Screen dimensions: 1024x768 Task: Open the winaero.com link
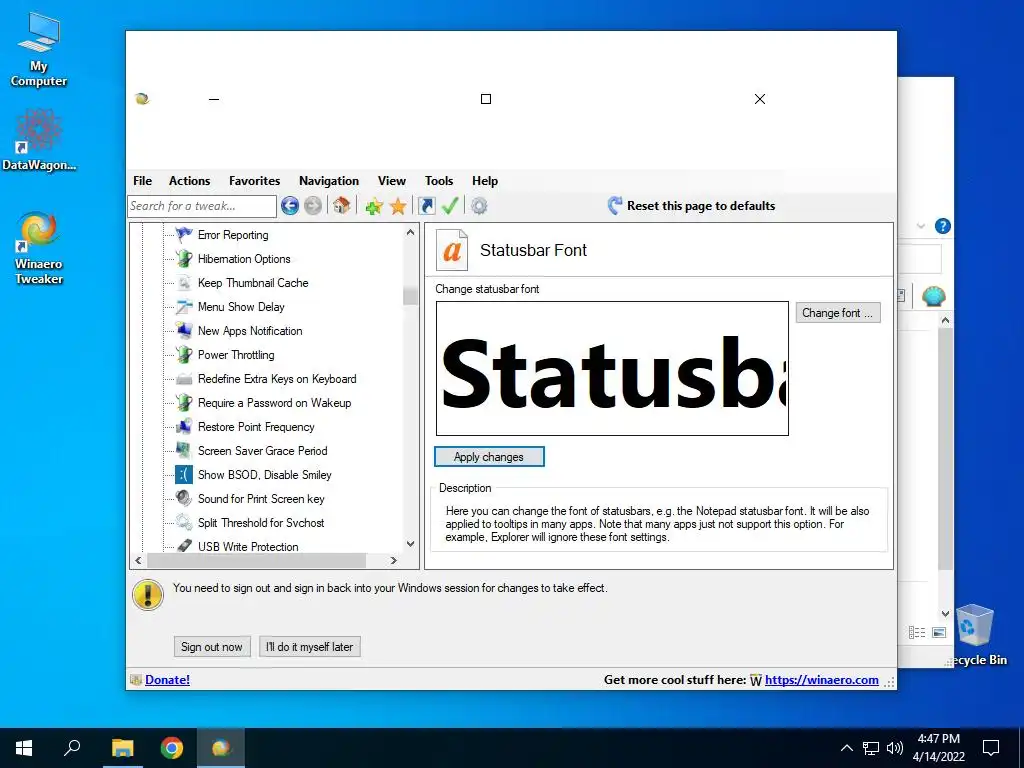[822, 680]
